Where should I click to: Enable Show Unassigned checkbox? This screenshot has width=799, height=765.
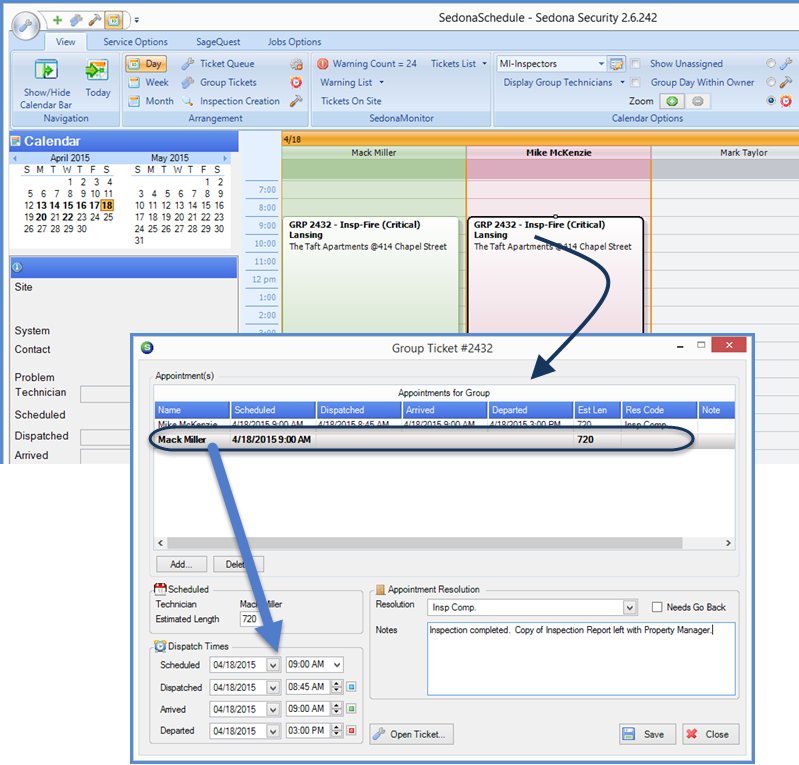tap(635, 64)
